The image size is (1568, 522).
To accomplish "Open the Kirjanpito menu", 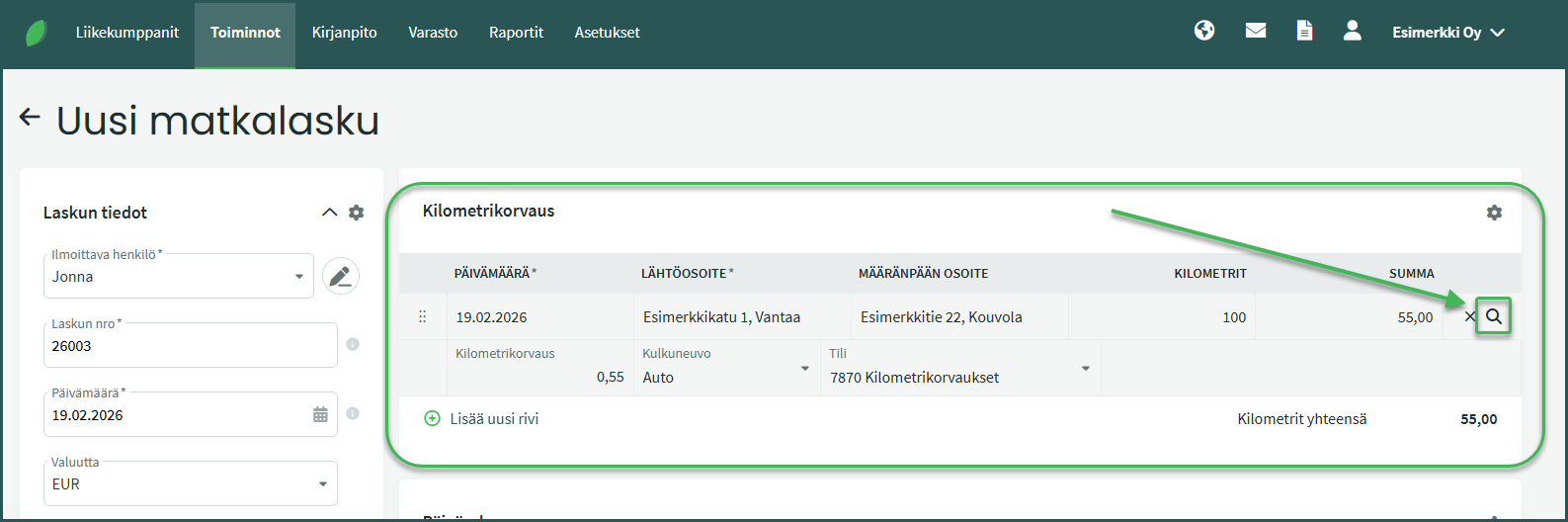I will click(344, 33).
